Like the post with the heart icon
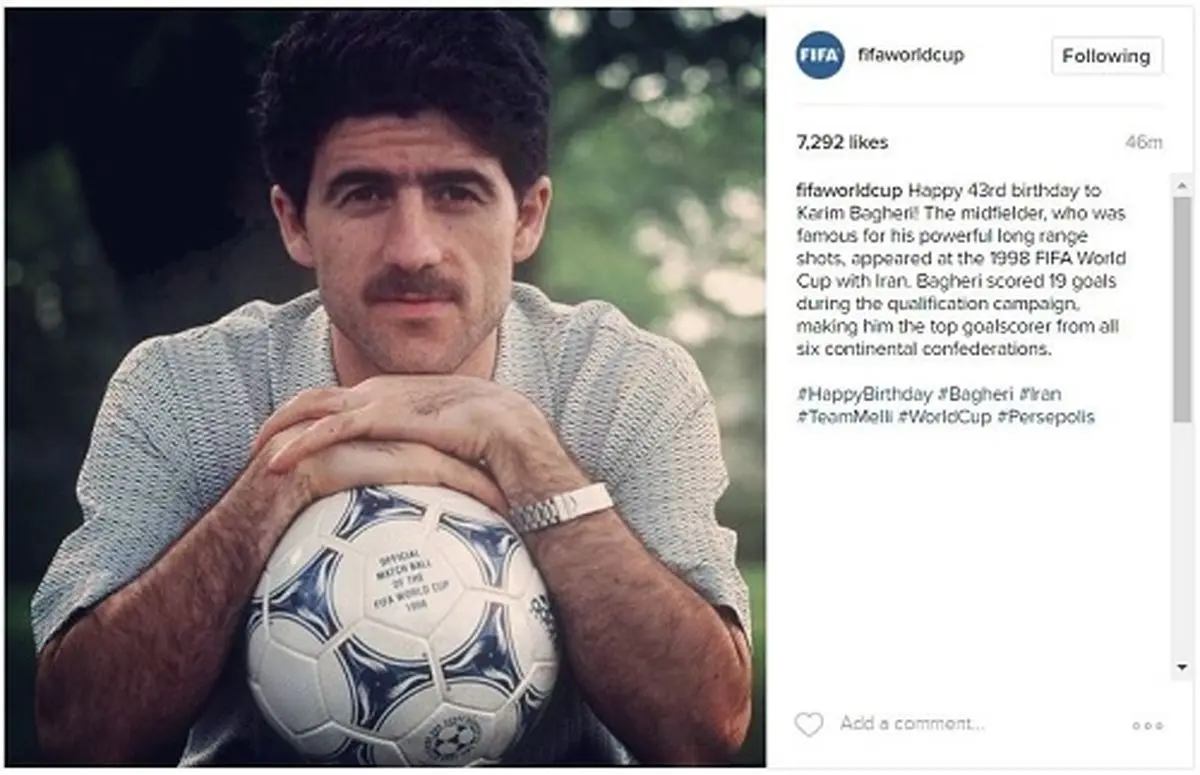This screenshot has height=775, width=1200. (808, 724)
